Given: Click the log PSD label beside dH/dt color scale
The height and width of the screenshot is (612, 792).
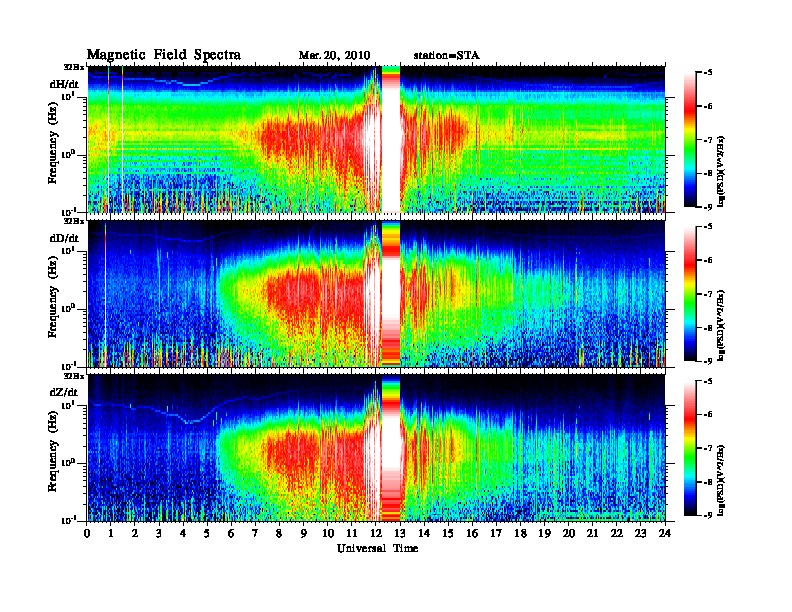Looking at the screenshot, I should (723, 171).
